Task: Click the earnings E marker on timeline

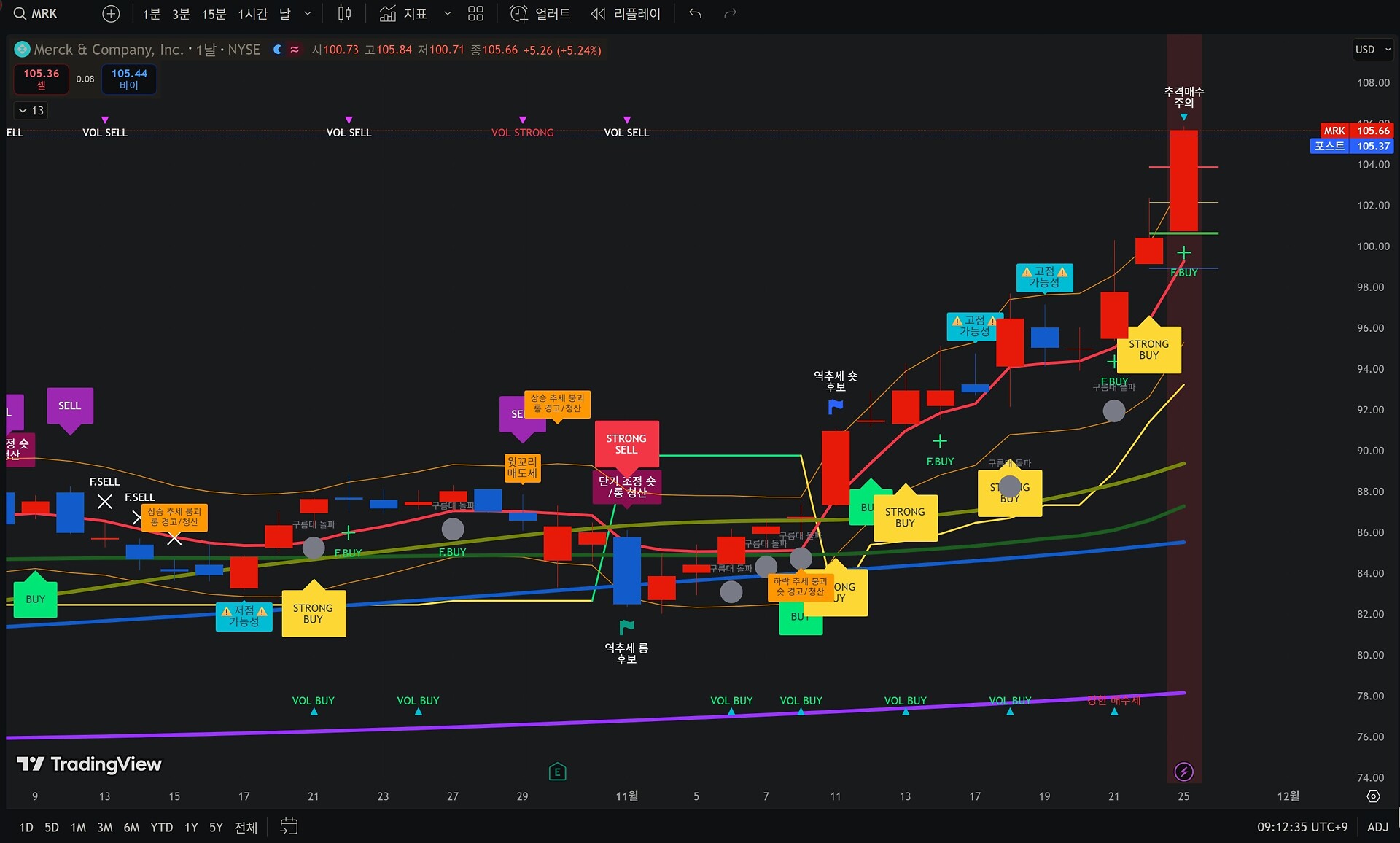Action: [x=557, y=772]
